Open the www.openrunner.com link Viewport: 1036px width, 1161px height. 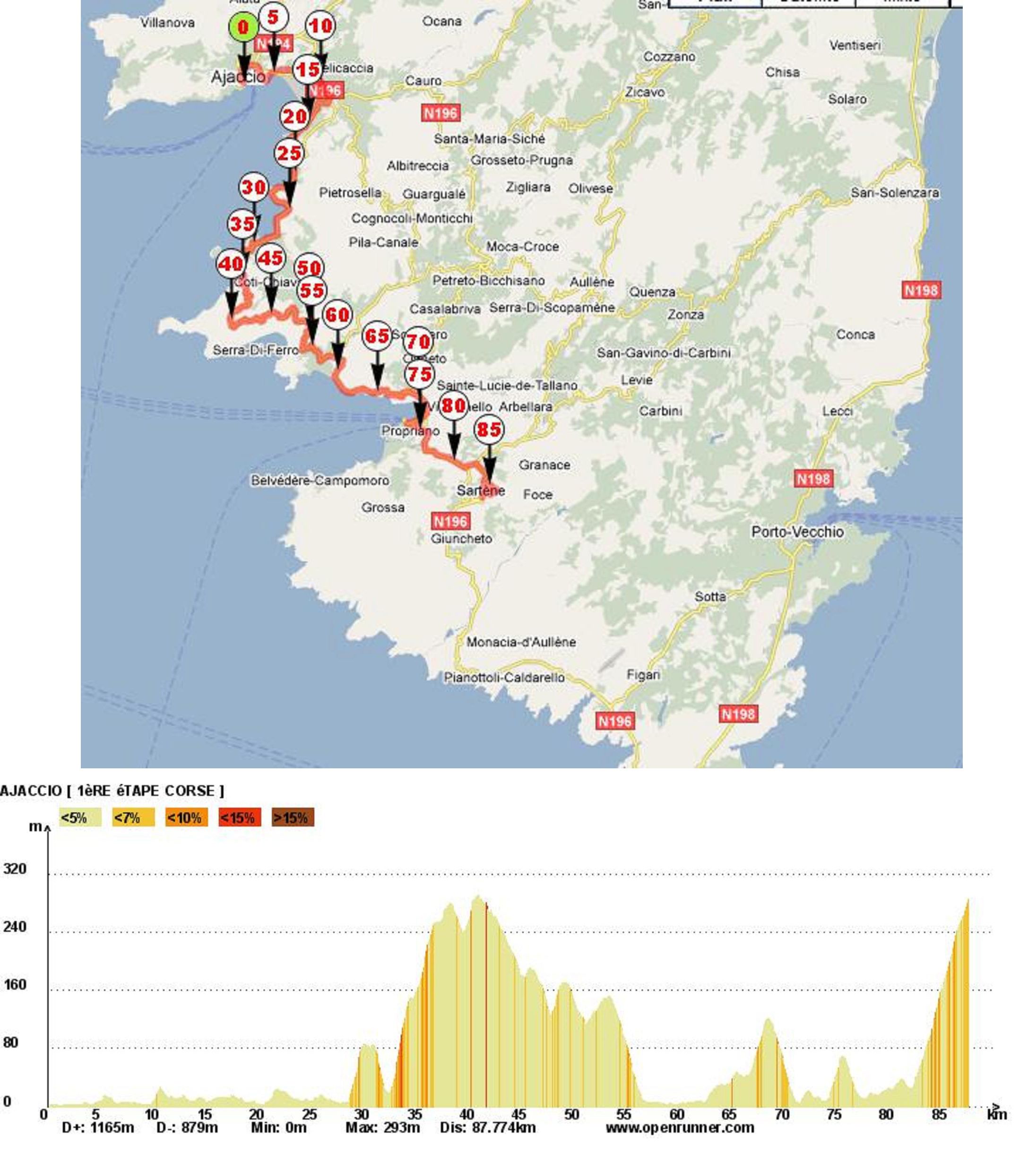point(679,1127)
